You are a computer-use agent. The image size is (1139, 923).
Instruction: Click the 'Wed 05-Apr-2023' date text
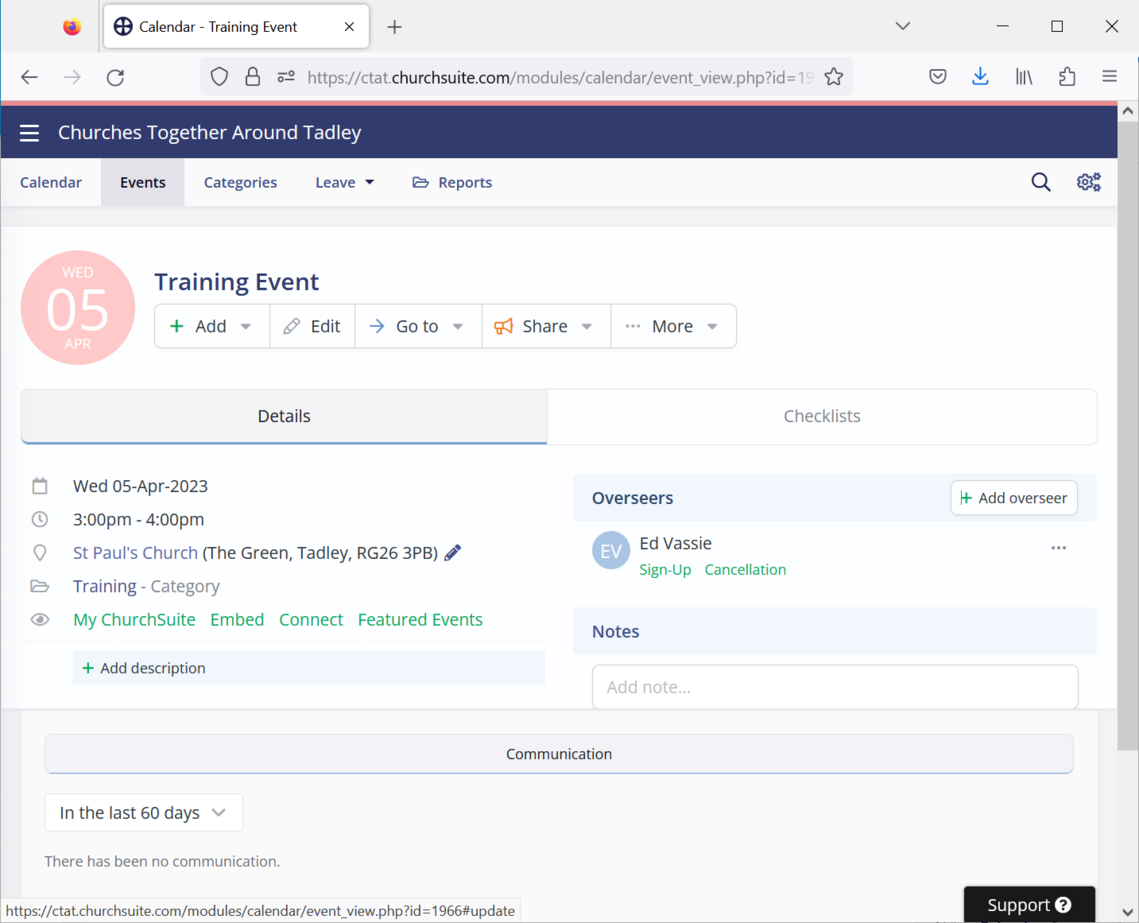click(x=140, y=486)
